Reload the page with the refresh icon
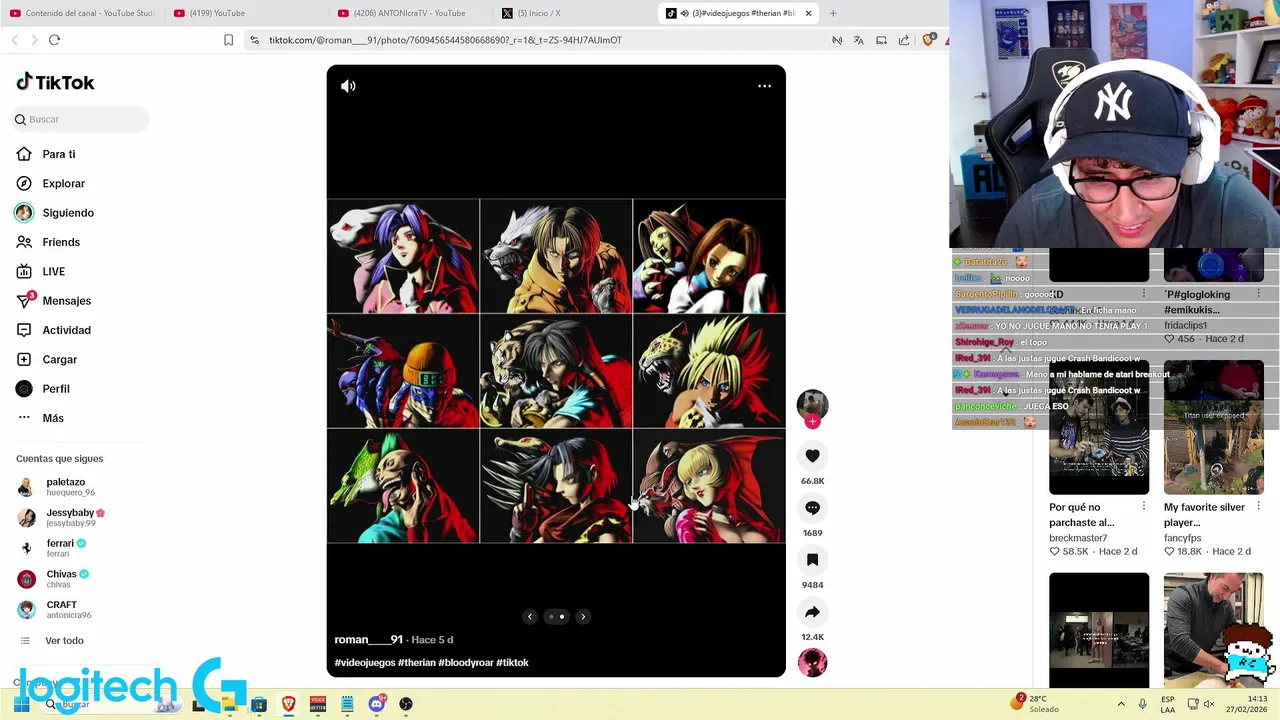Viewport: 1280px width, 720px height. click(54, 40)
